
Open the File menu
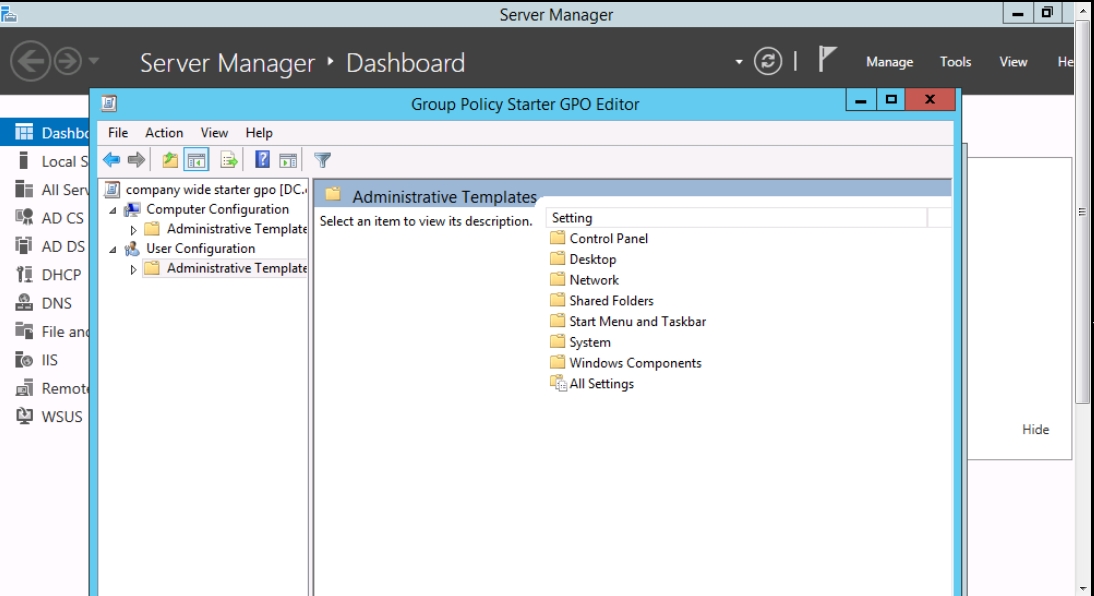tap(118, 133)
